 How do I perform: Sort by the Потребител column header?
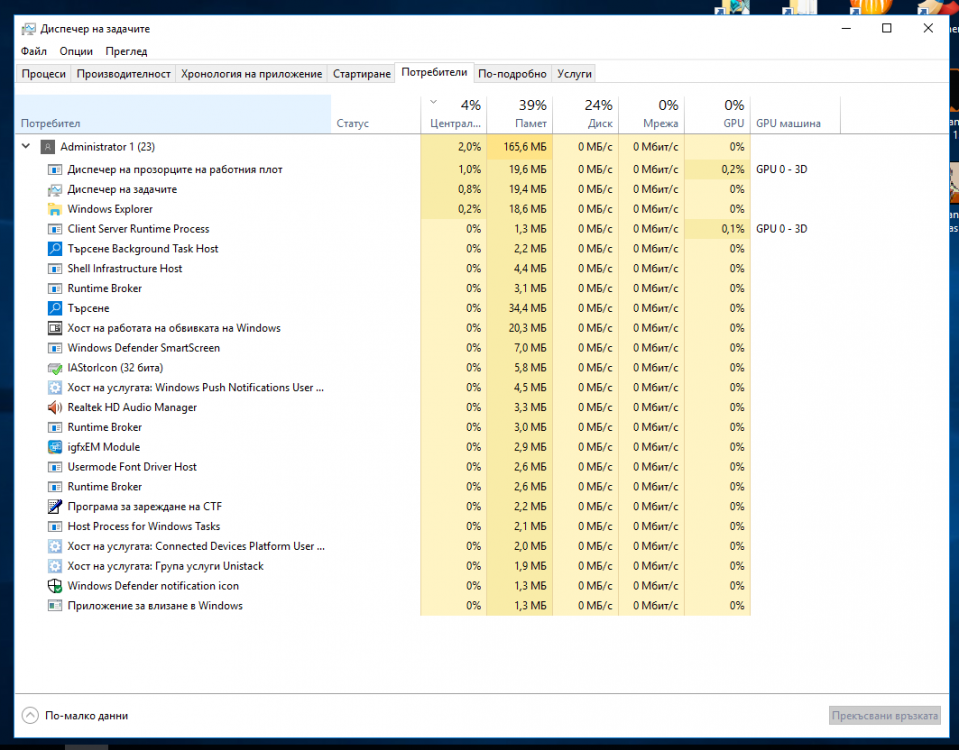[172, 114]
